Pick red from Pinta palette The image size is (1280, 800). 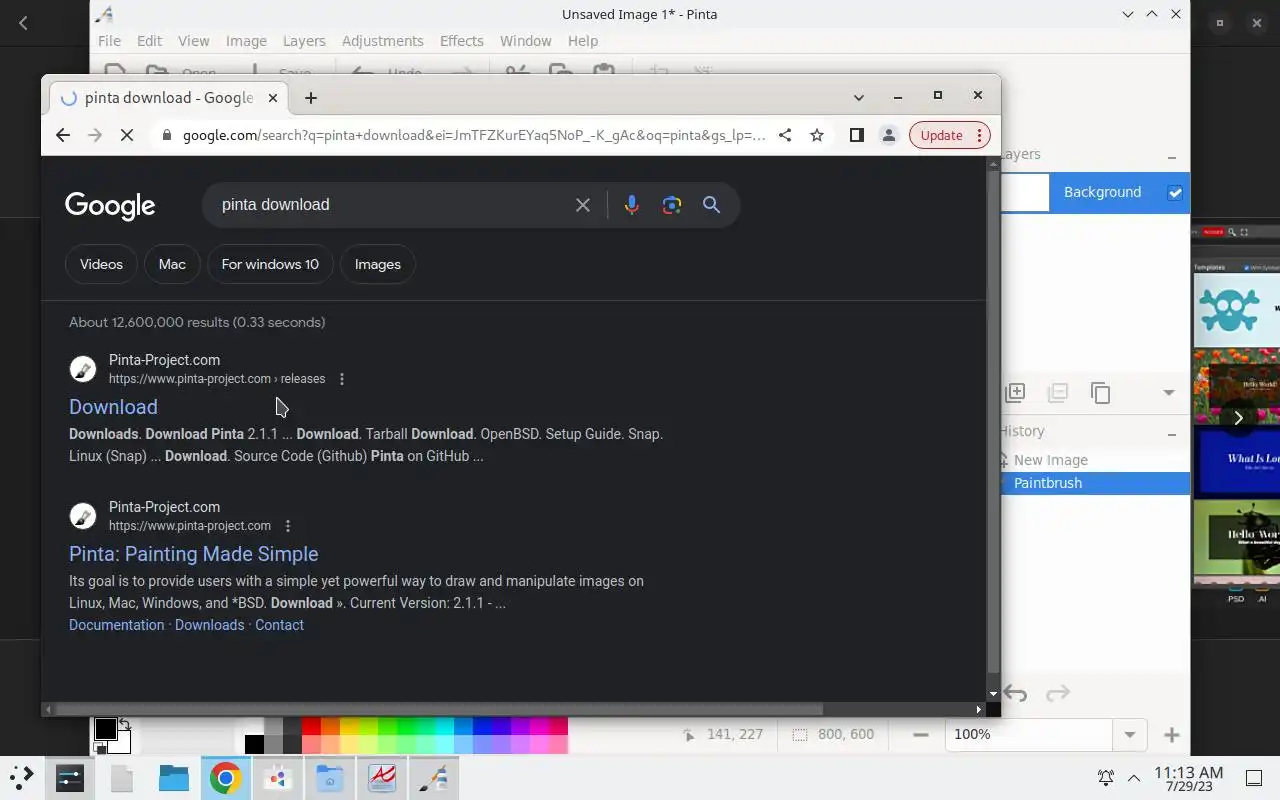pos(311,727)
